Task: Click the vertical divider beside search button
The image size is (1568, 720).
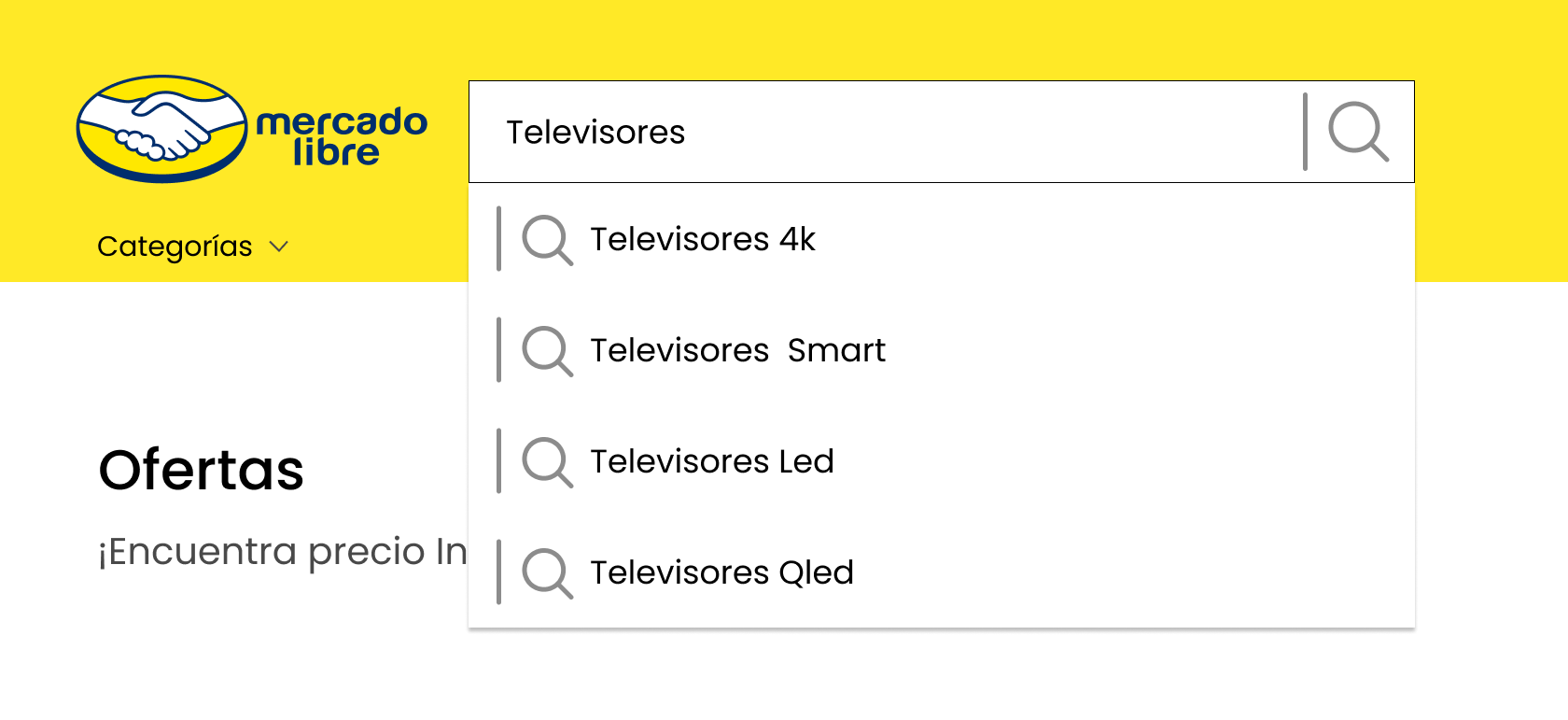Action: click(x=1305, y=132)
